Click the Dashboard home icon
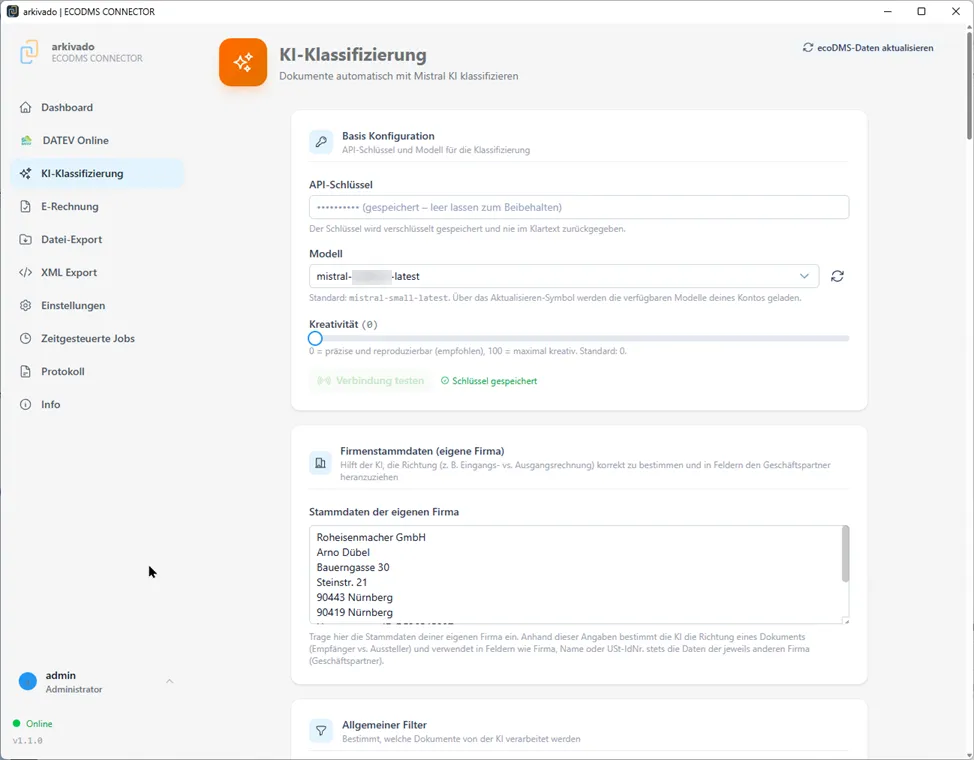Screen dimensions: 974x760 pyautogui.click(x=25, y=108)
